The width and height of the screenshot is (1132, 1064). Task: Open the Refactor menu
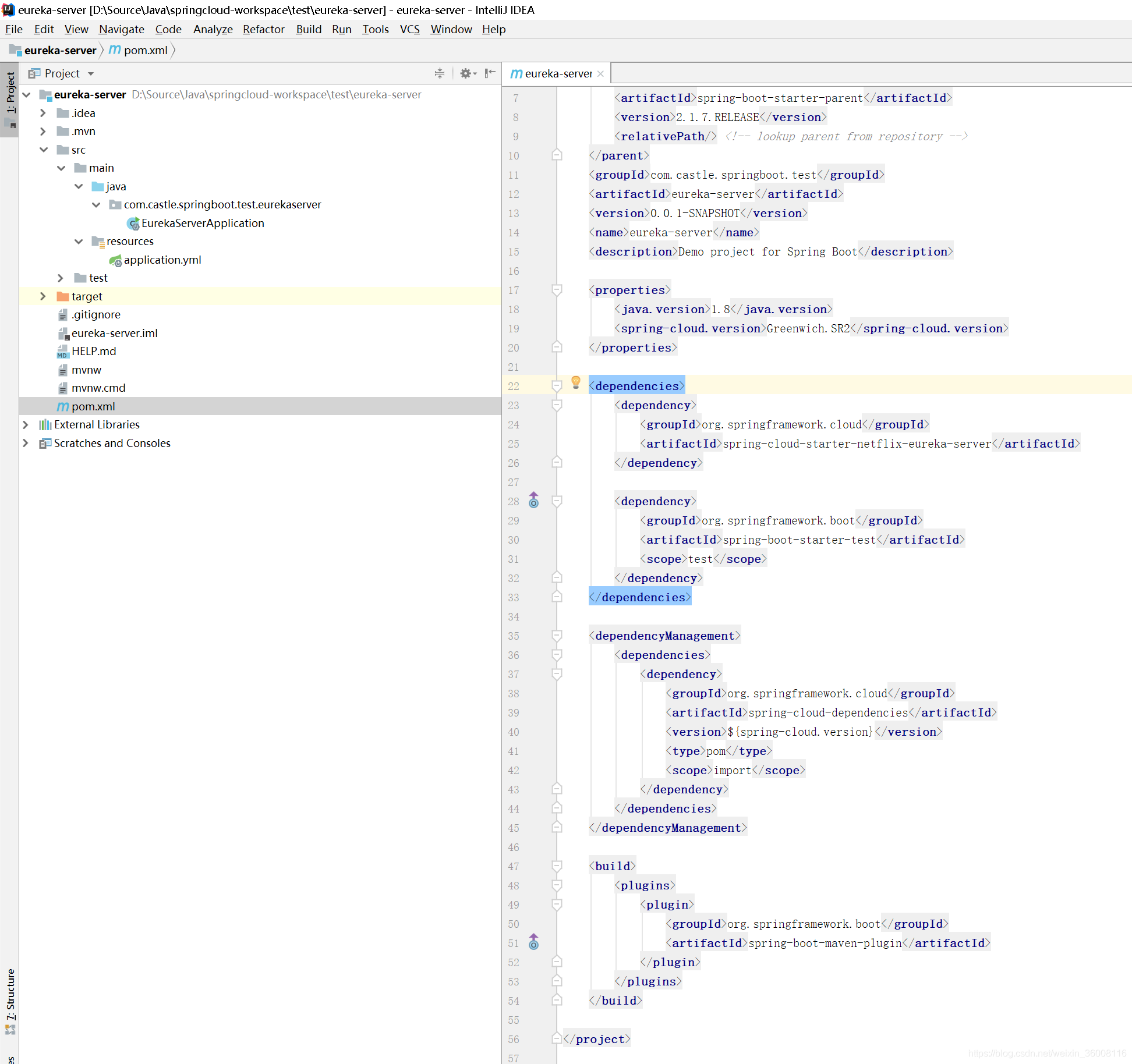[264, 29]
